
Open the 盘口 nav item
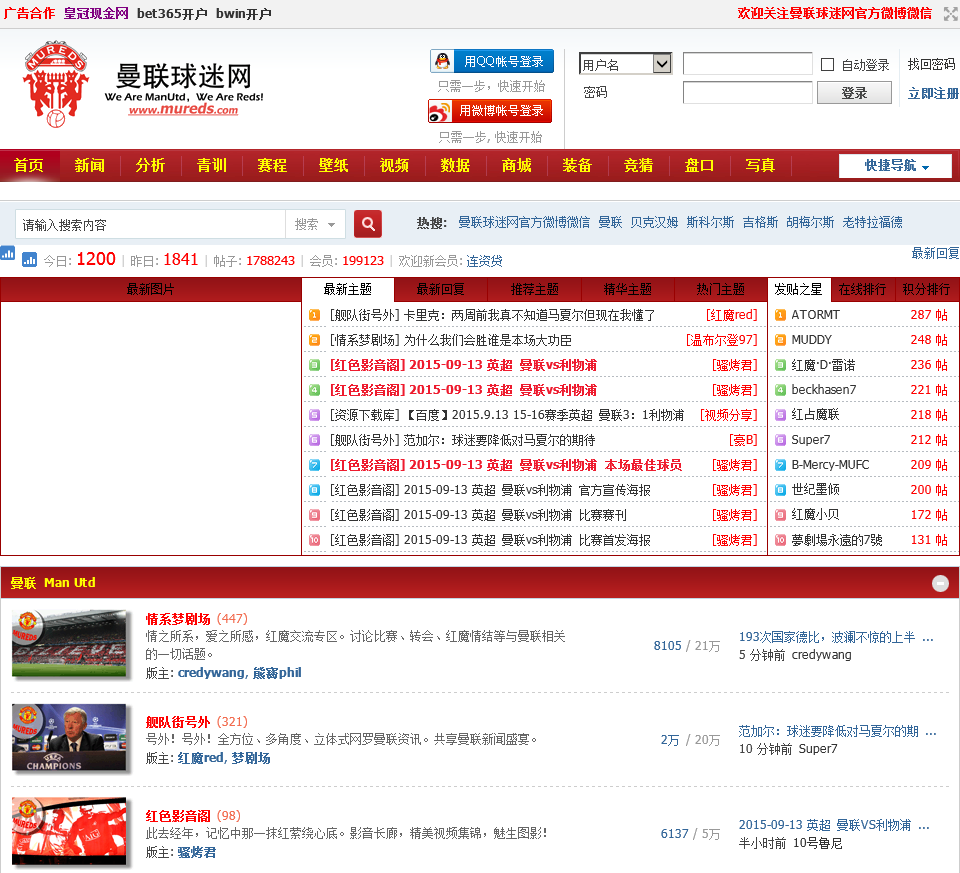click(699, 165)
